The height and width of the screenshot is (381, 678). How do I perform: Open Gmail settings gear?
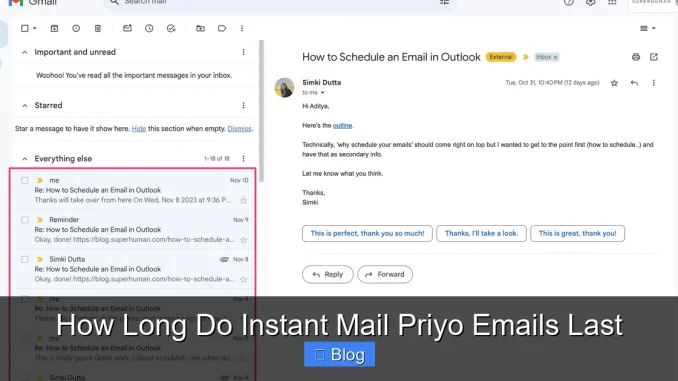click(x=590, y=3)
